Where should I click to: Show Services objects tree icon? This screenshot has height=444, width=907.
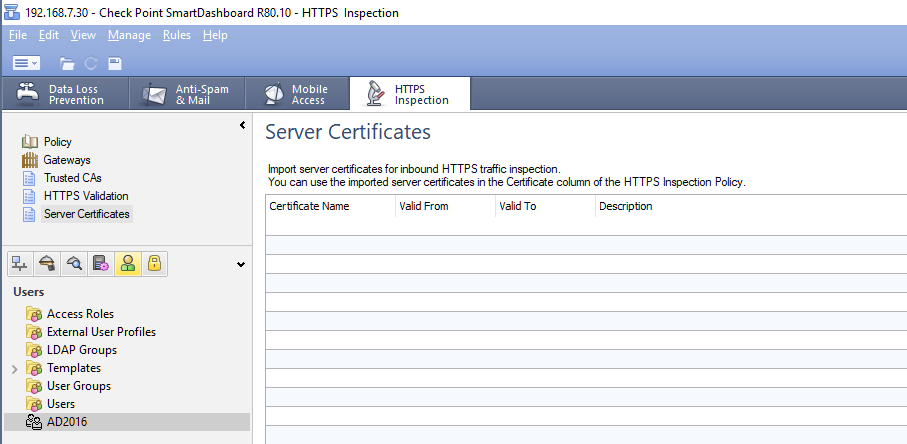click(x=47, y=264)
